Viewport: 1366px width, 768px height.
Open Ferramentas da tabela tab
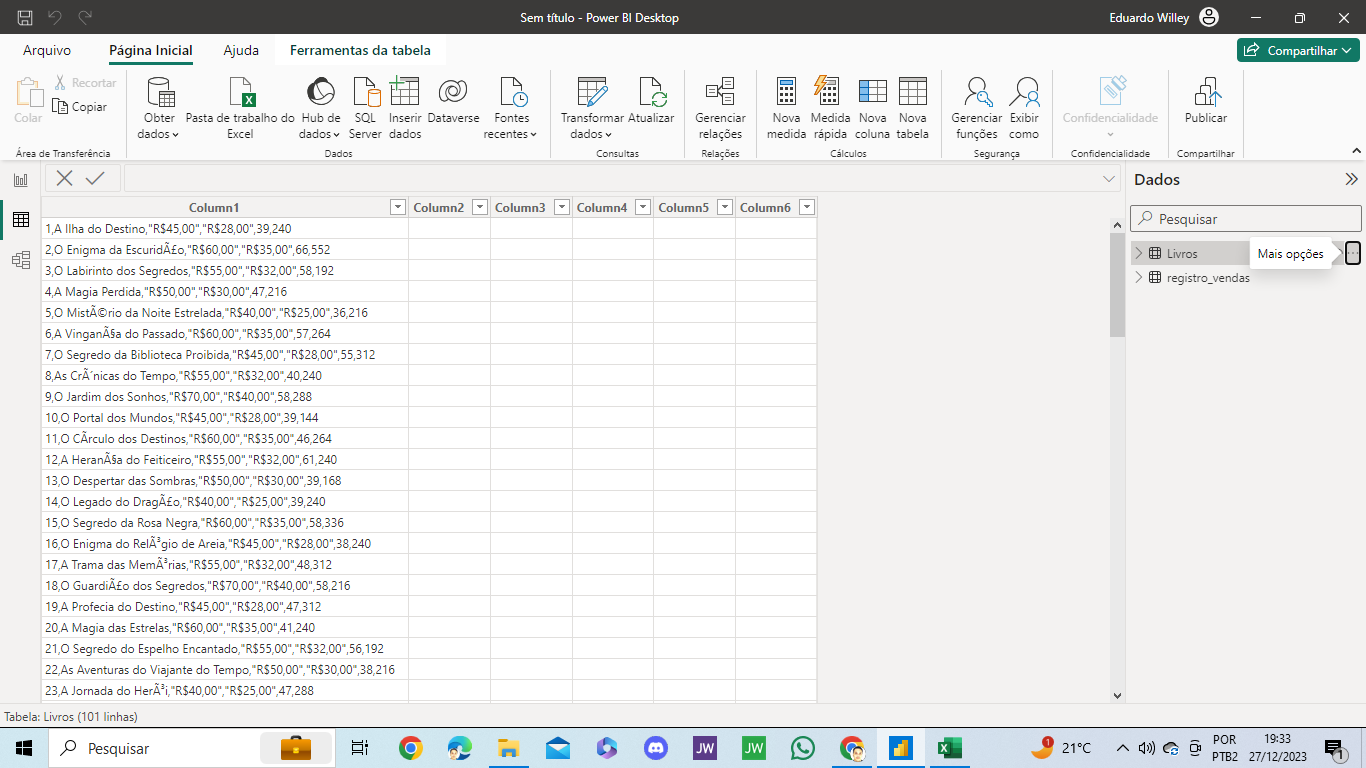(x=360, y=50)
